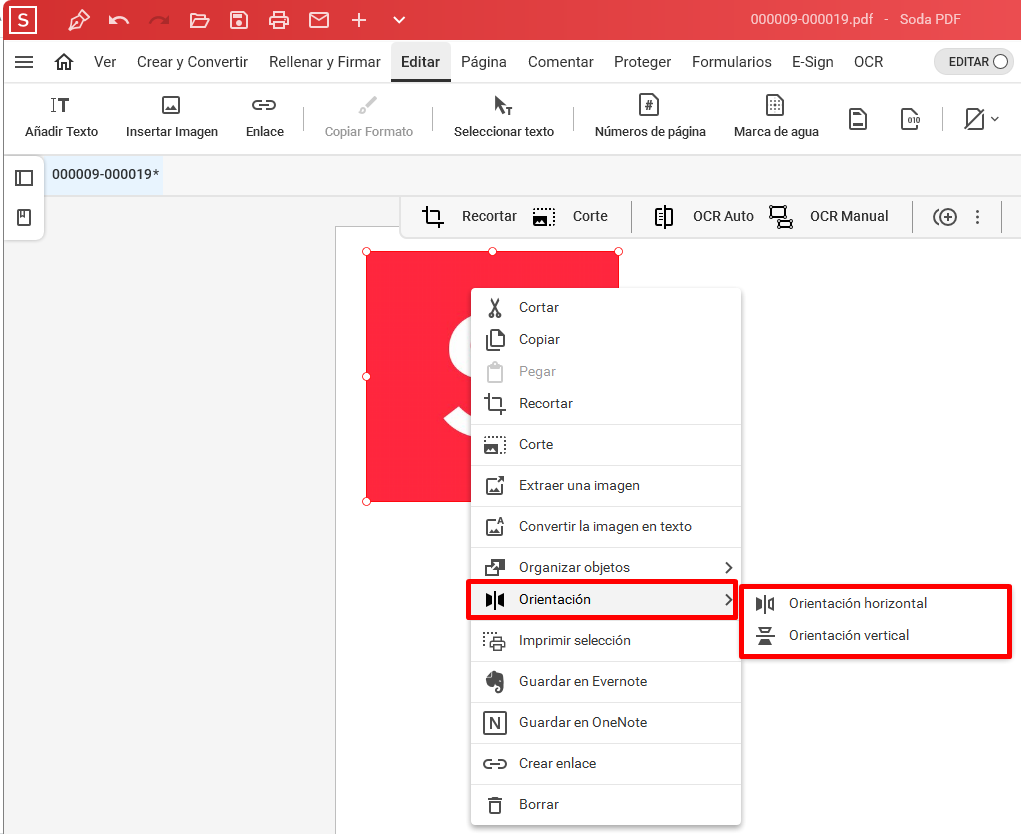
Task: Select the Editar tab
Action: tap(421, 62)
